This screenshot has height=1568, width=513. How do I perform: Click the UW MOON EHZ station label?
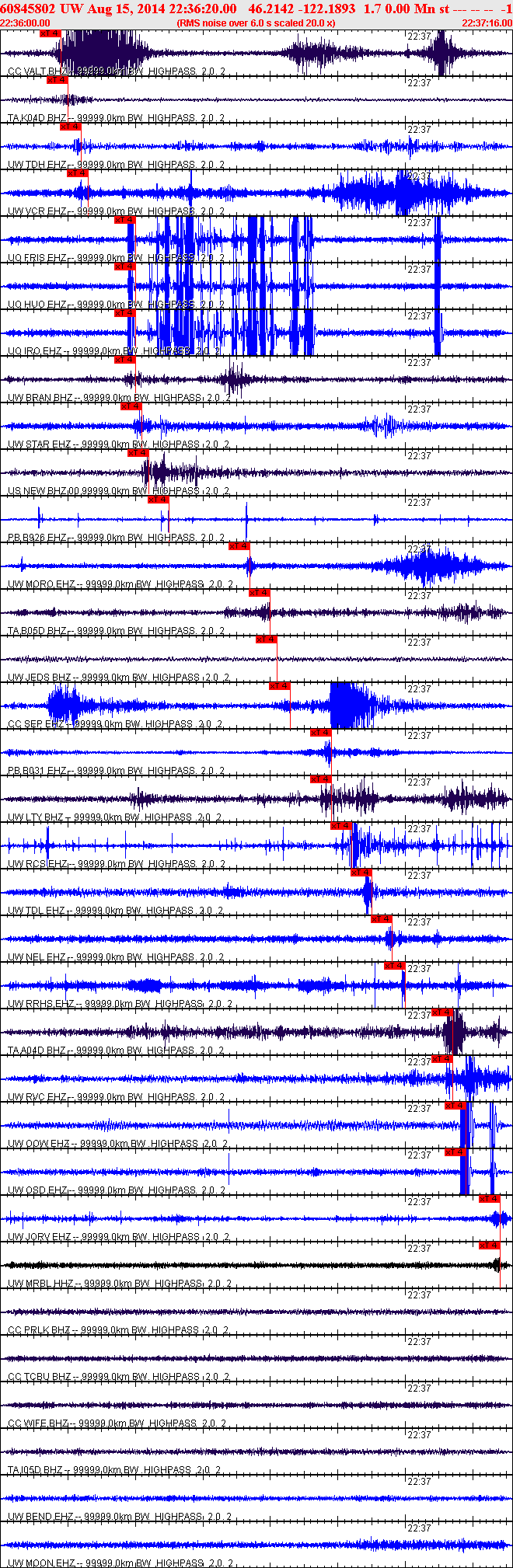pyautogui.click(x=42, y=1563)
